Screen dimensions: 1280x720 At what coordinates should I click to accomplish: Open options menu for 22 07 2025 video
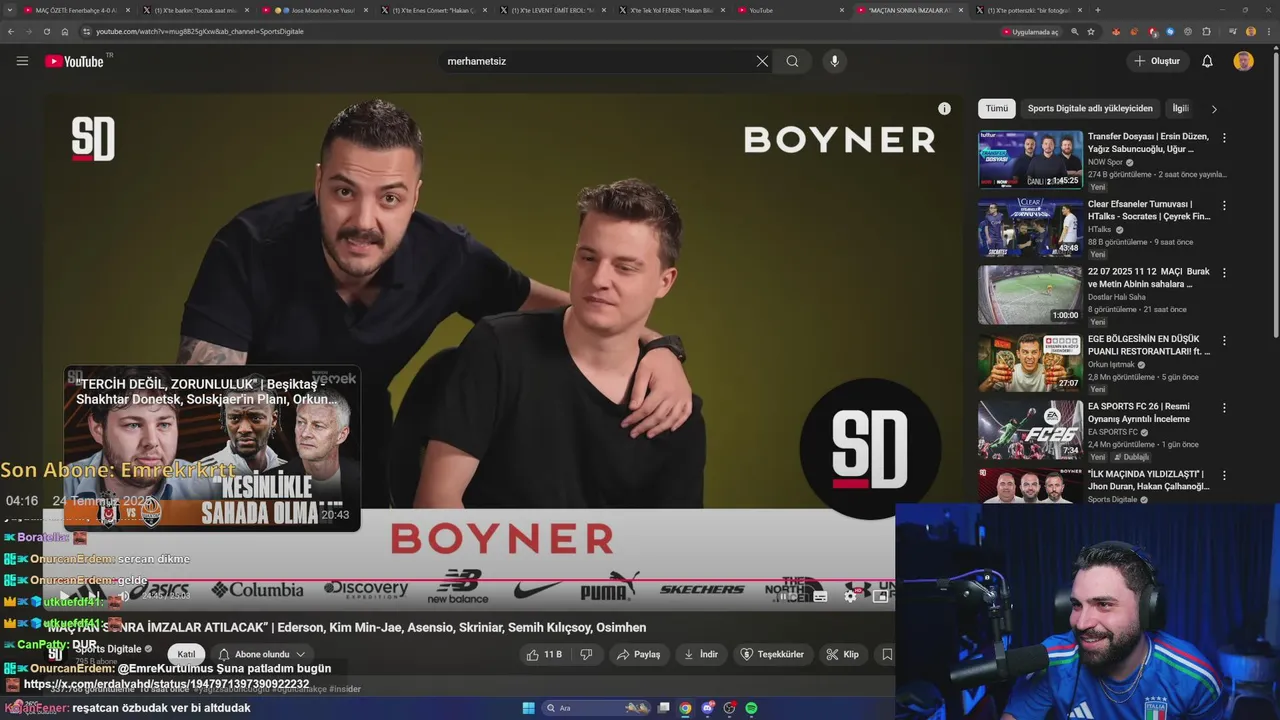coord(1224,272)
